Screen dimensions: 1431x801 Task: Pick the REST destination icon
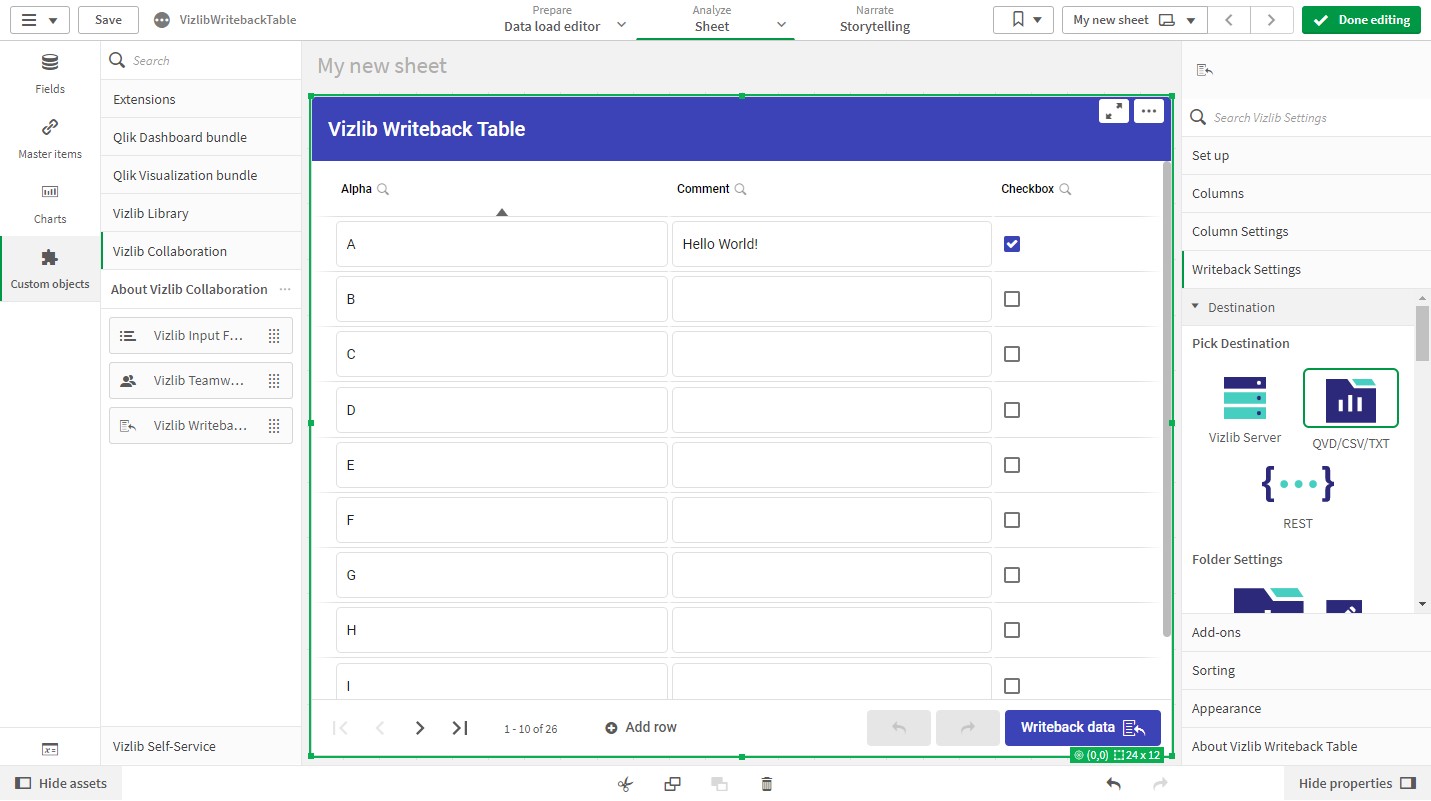coord(1297,485)
